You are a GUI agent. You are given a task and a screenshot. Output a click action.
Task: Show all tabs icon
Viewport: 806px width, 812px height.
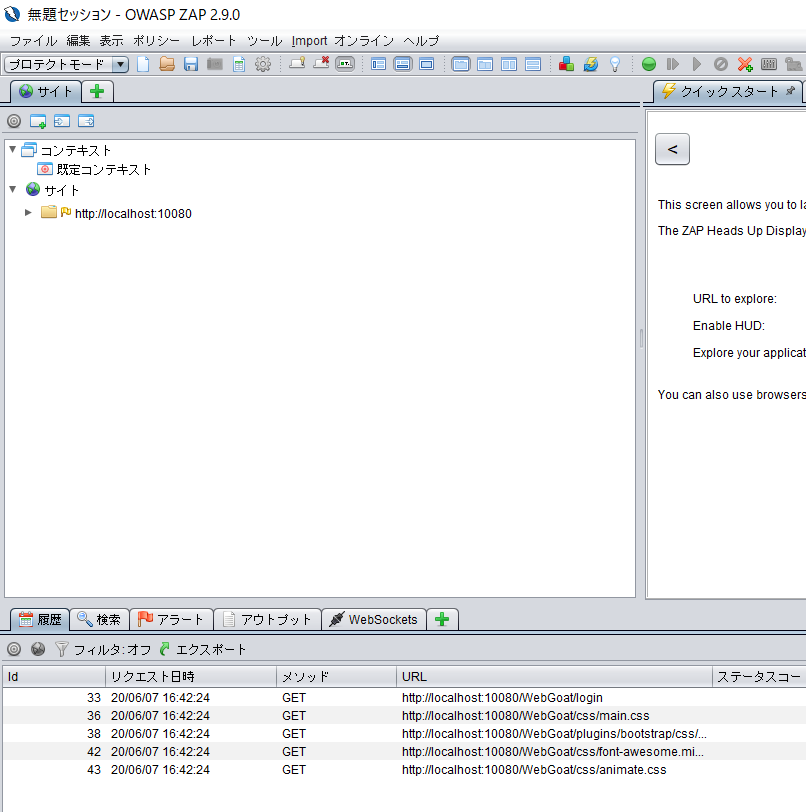point(297,64)
